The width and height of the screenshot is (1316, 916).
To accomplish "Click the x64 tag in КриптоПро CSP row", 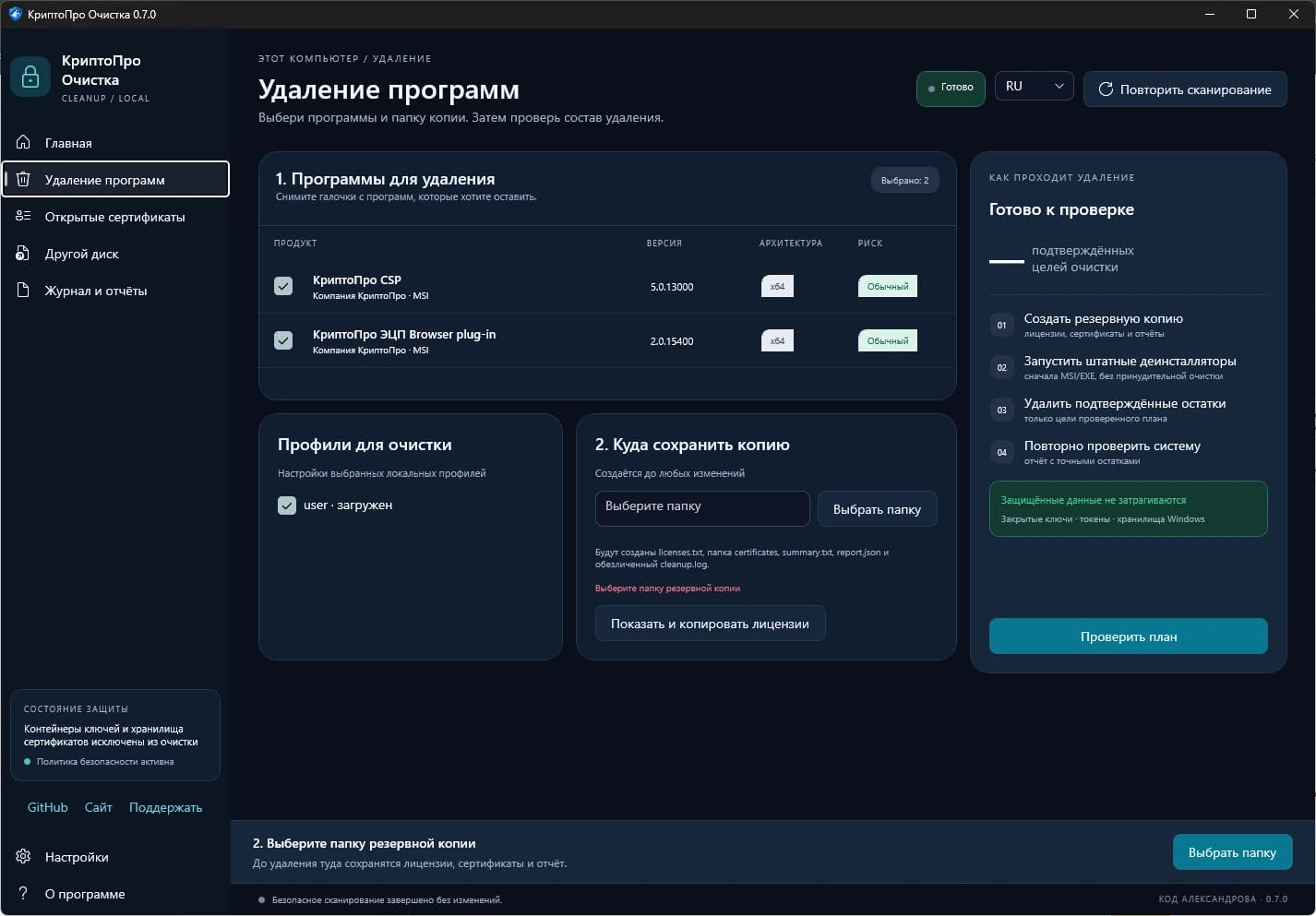I will [x=777, y=286].
